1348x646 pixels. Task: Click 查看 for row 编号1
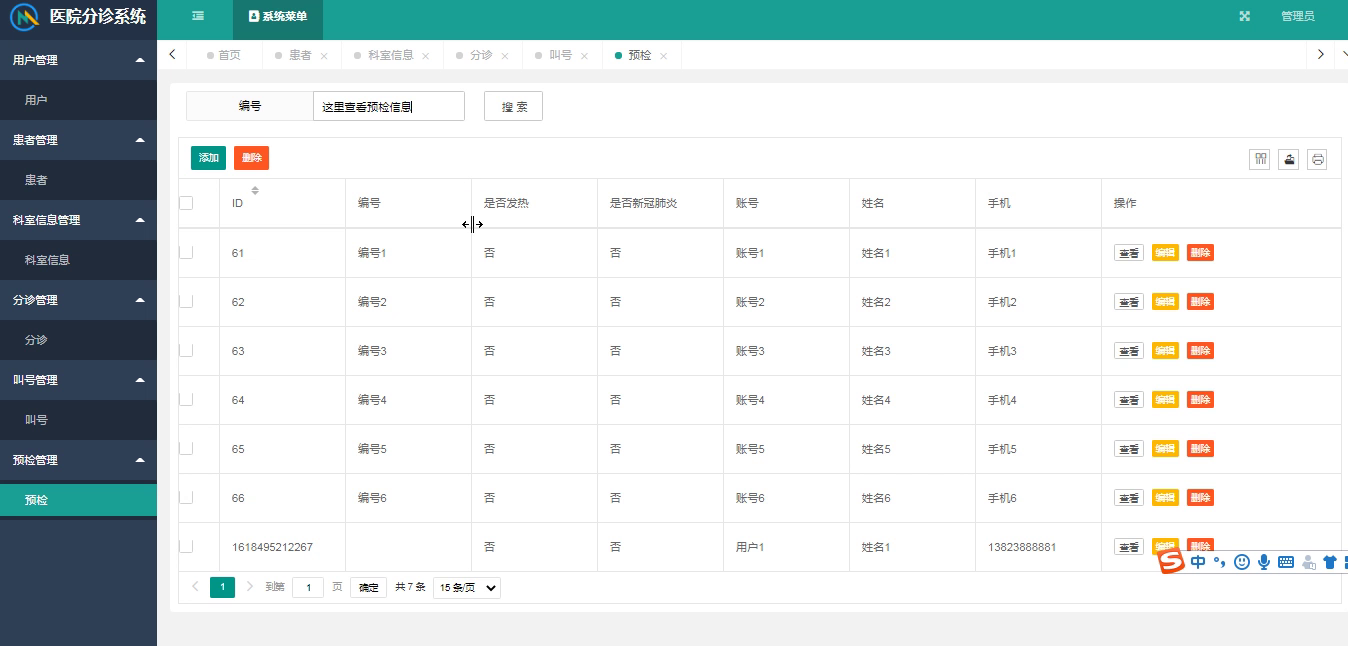1129,253
